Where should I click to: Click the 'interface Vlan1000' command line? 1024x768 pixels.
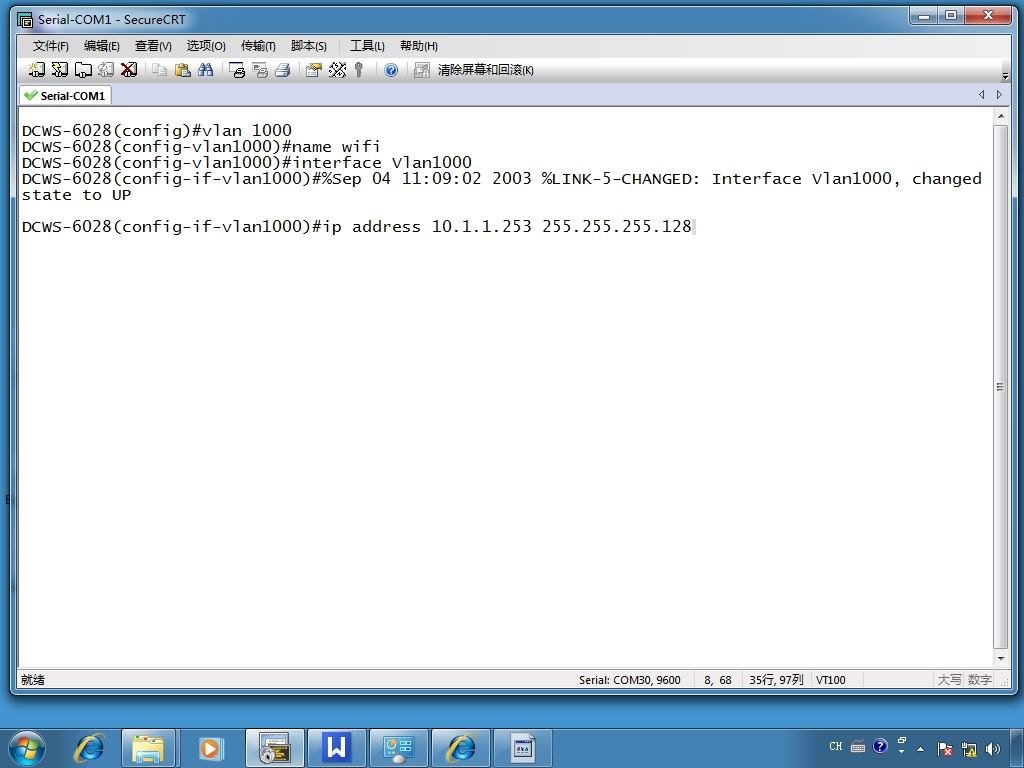coord(246,163)
